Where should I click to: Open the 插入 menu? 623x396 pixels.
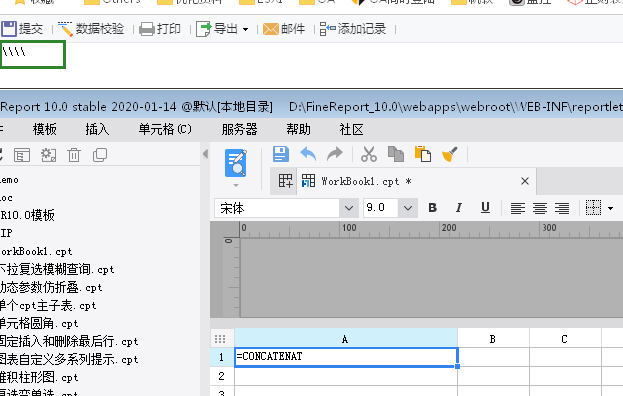pos(97,129)
